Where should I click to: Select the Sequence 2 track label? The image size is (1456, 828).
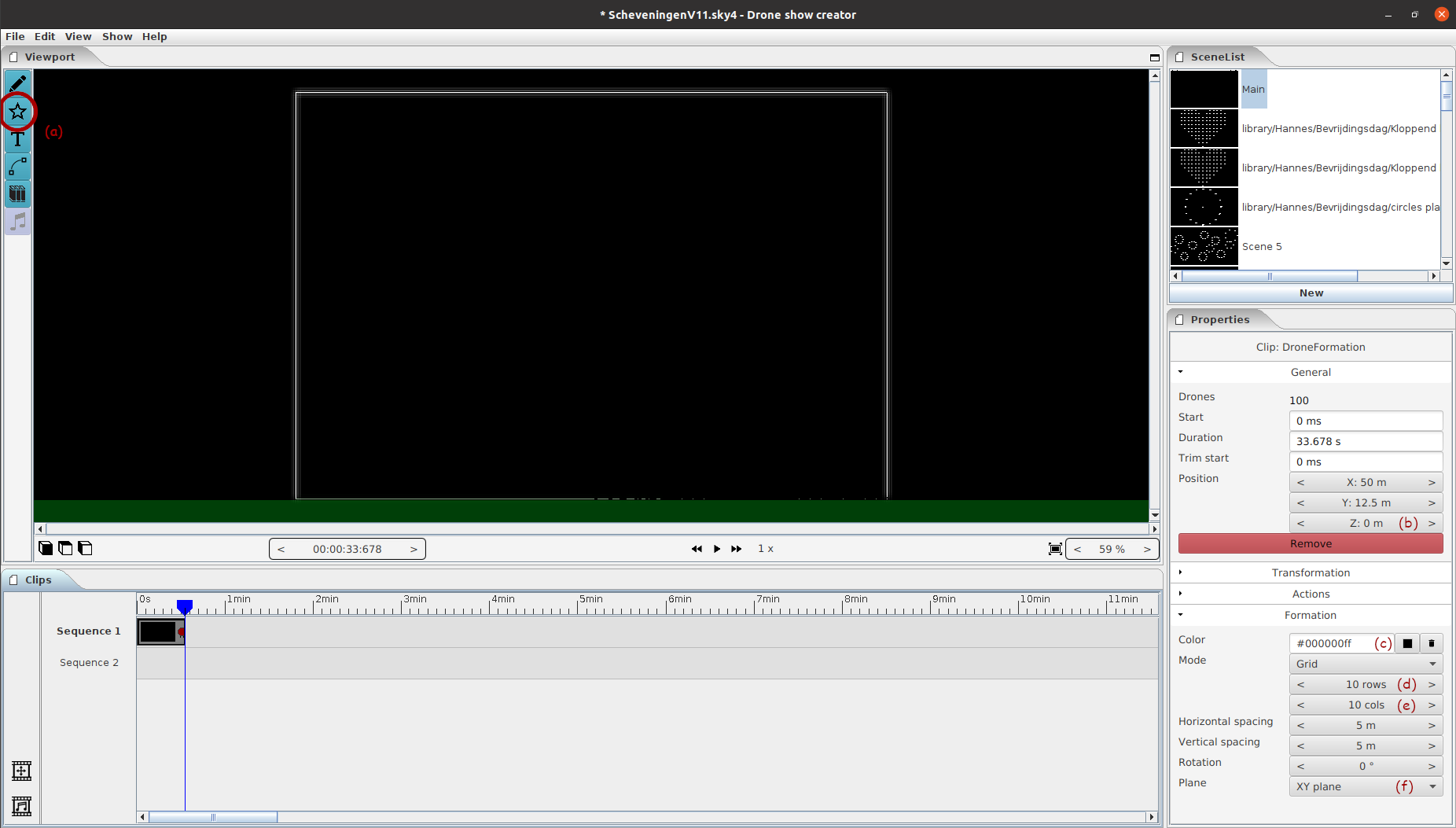89,662
